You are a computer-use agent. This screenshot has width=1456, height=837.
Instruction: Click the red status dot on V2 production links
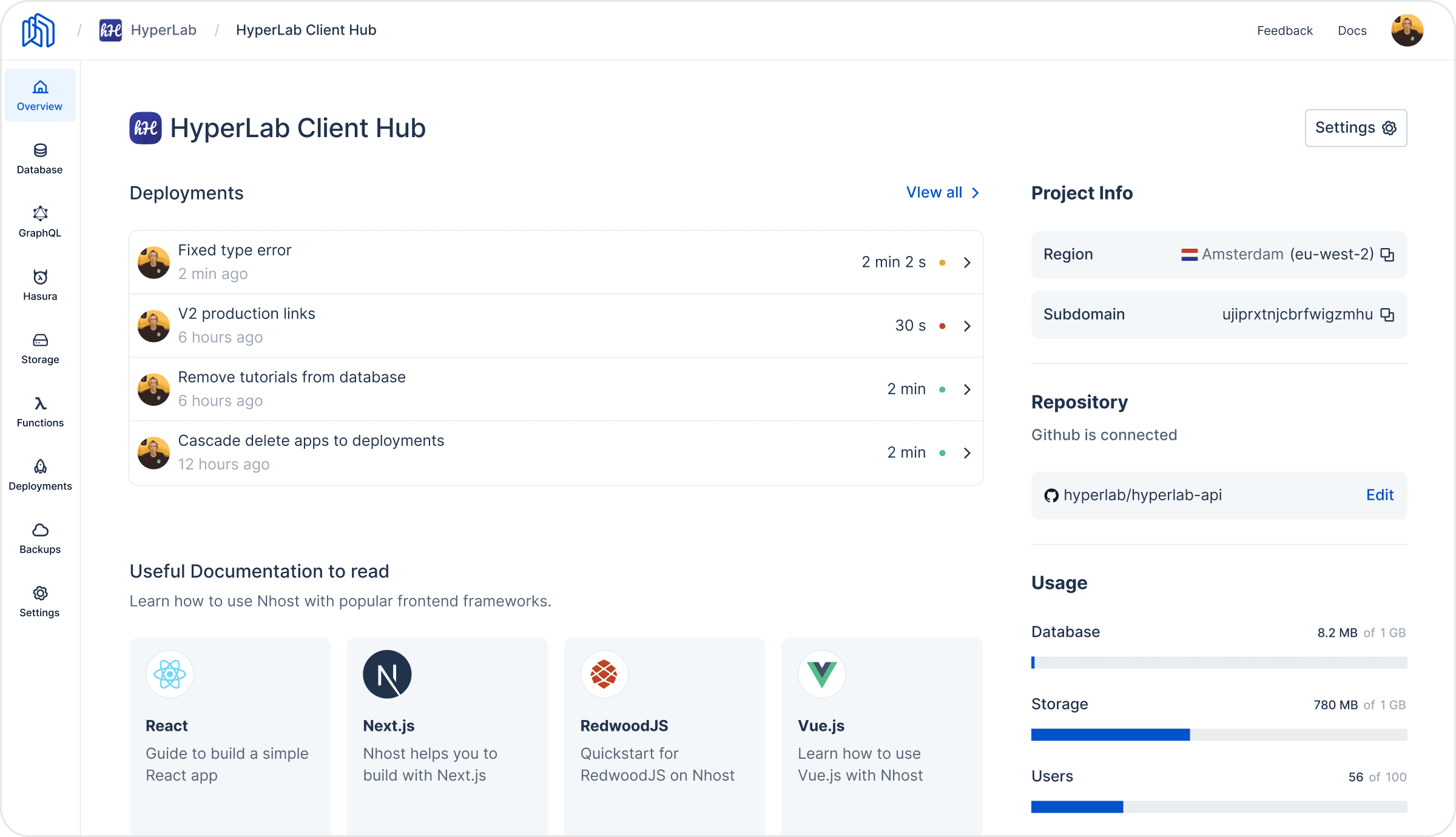tap(942, 326)
